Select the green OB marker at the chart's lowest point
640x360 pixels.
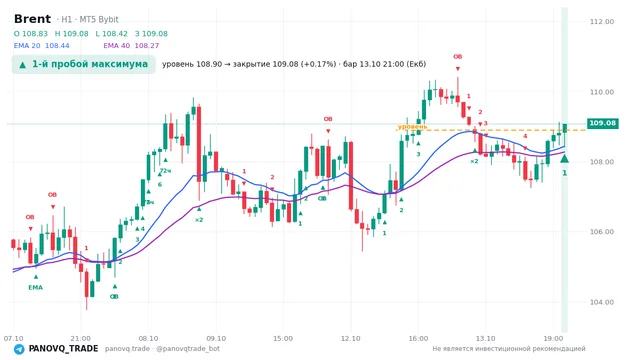coord(114,296)
